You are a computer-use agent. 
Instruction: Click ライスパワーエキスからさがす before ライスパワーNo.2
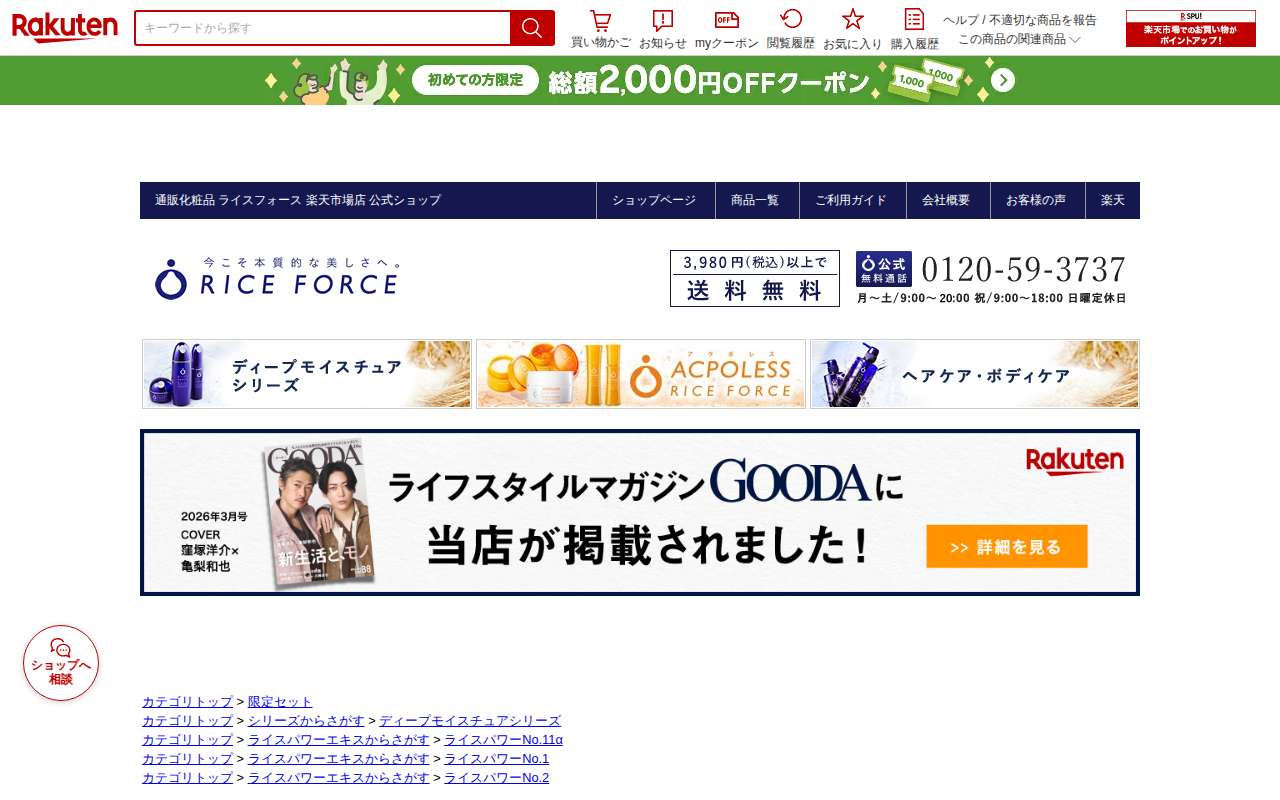click(339, 778)
